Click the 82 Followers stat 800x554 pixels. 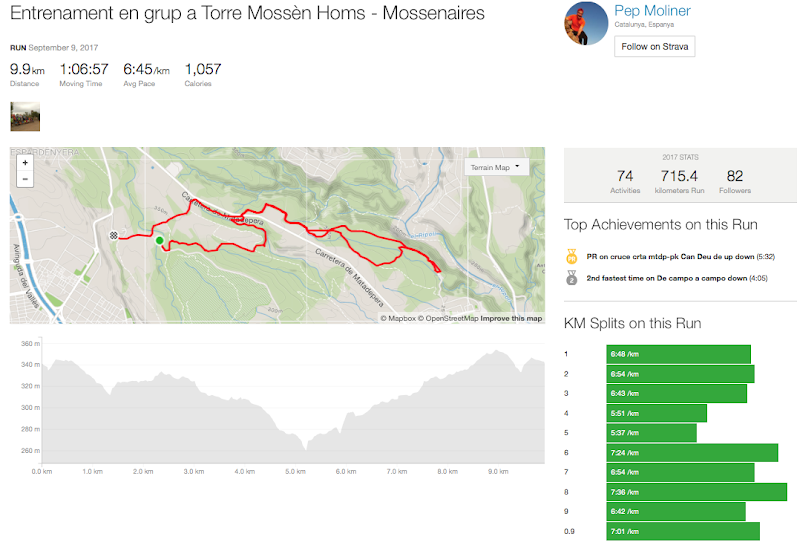(735, 181)
